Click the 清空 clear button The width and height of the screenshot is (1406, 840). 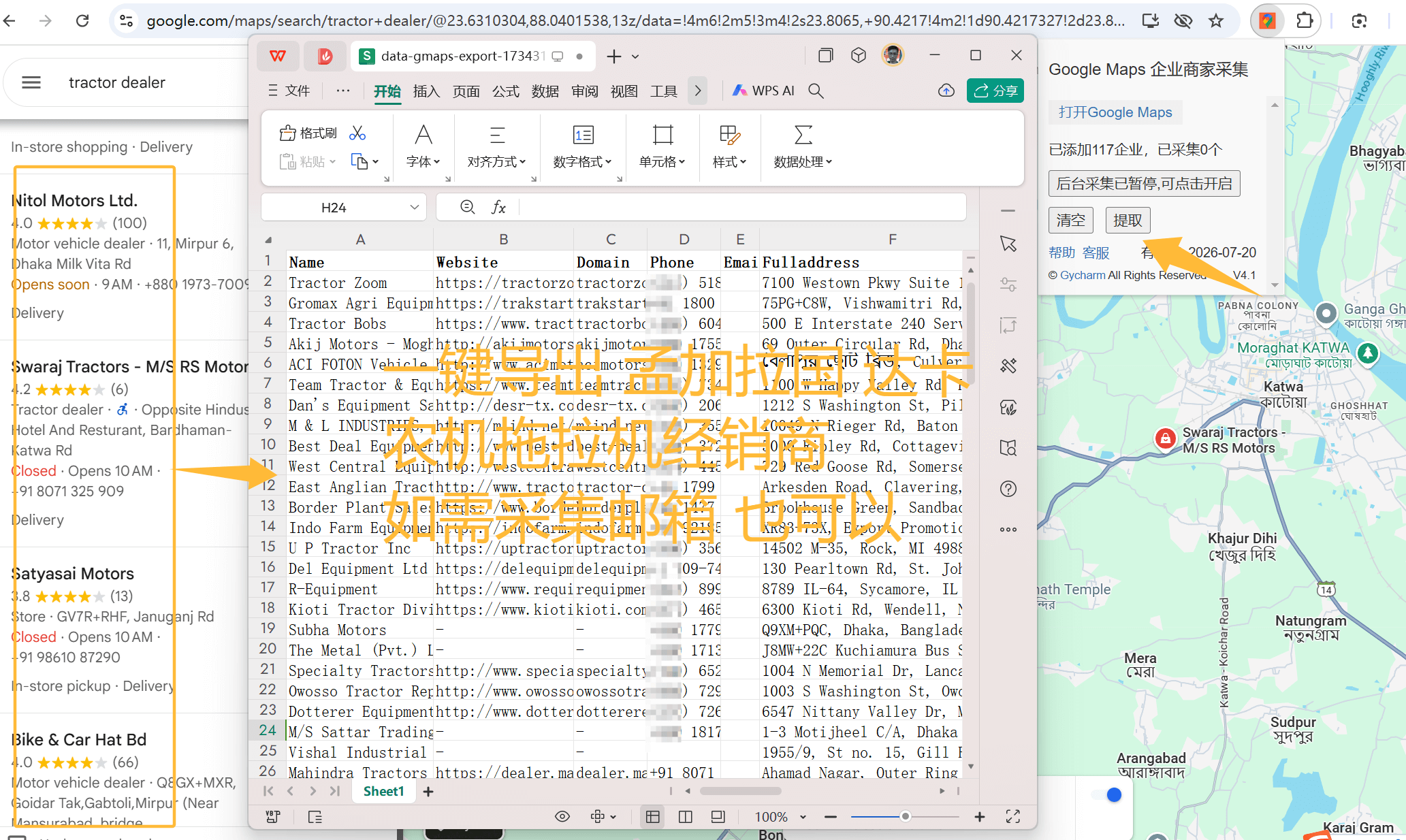(1070, 220)
